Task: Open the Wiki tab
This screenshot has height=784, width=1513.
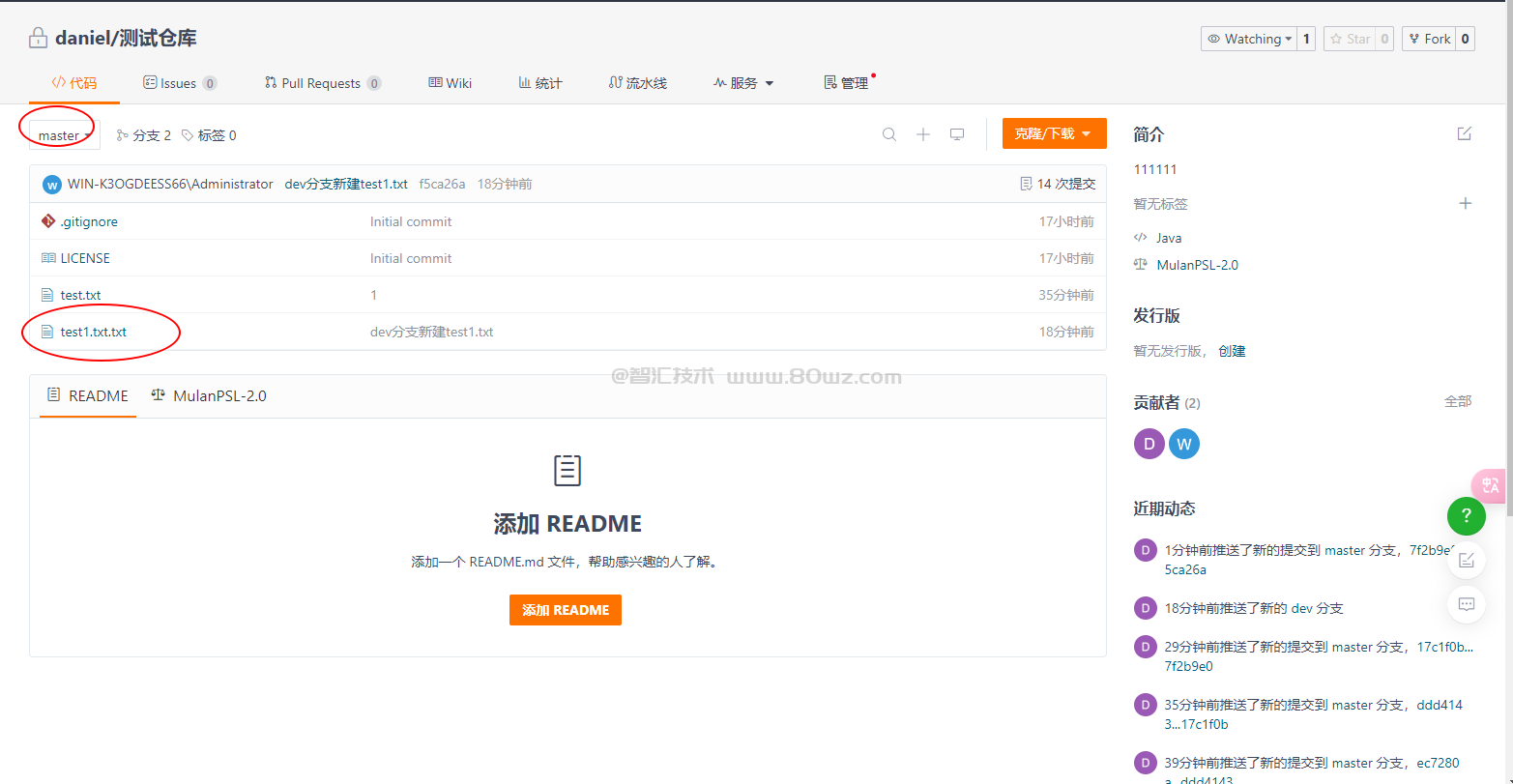Action: (x=451, y=83)
